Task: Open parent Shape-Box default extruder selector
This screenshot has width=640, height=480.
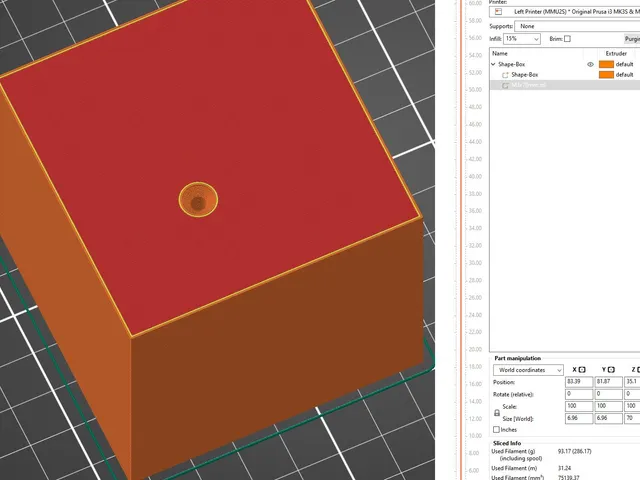Action: [x=624, y=64]
